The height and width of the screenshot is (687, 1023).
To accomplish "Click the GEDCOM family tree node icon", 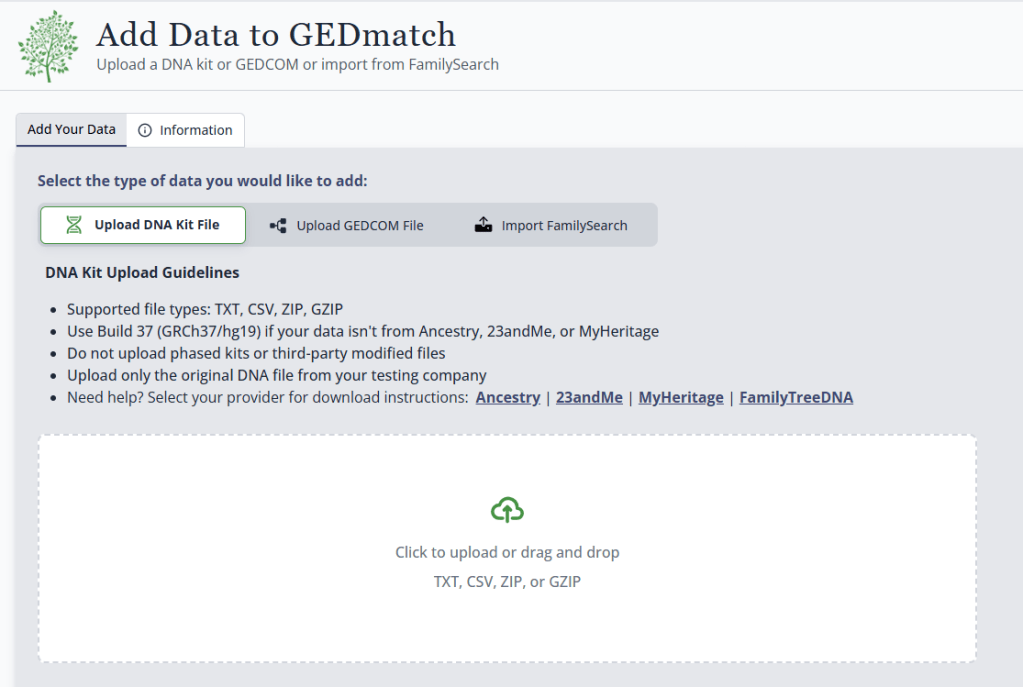I will pos(278,226).
